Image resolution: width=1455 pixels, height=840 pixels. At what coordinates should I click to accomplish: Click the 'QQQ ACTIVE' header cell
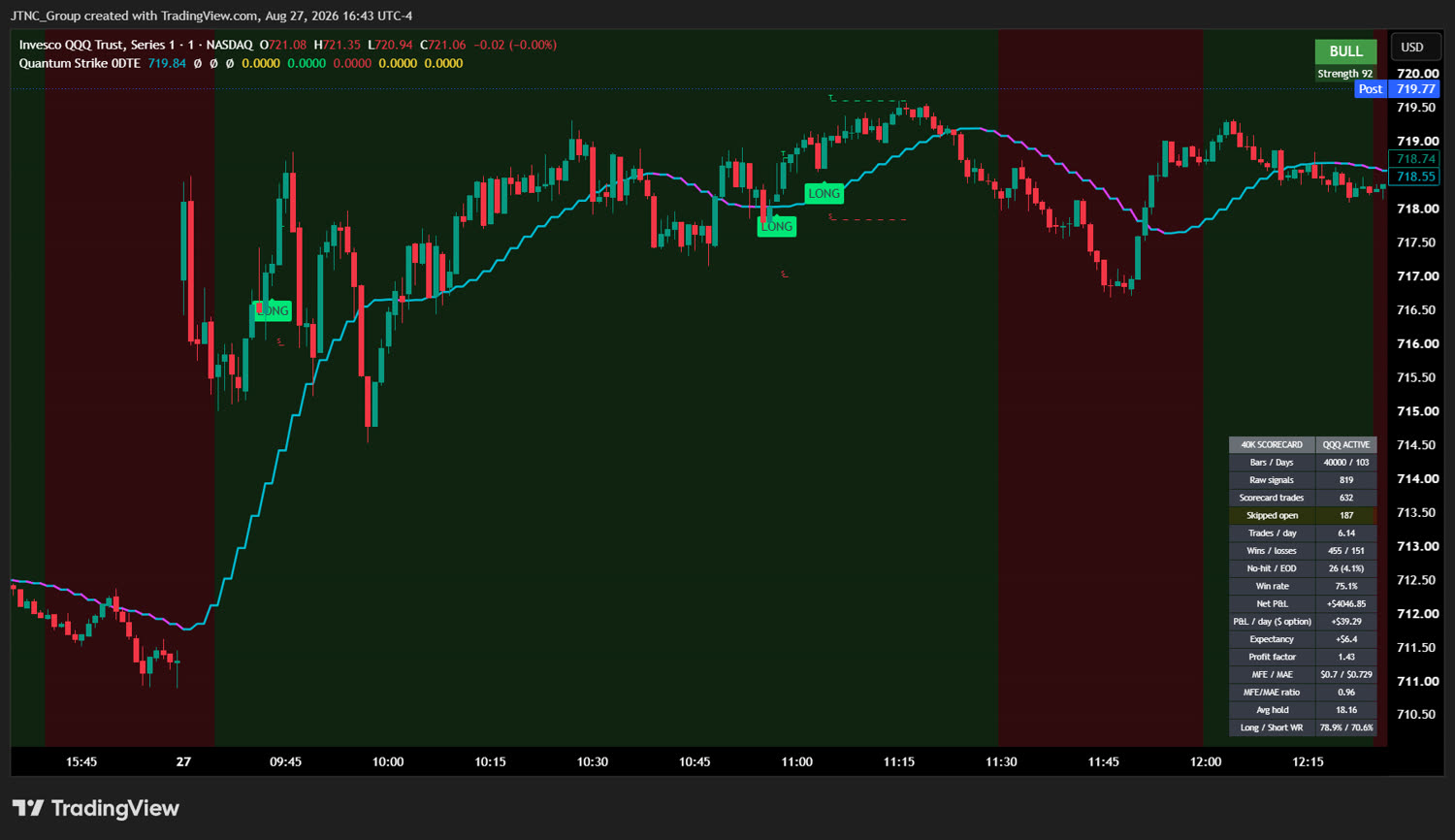pos(1346,445)
